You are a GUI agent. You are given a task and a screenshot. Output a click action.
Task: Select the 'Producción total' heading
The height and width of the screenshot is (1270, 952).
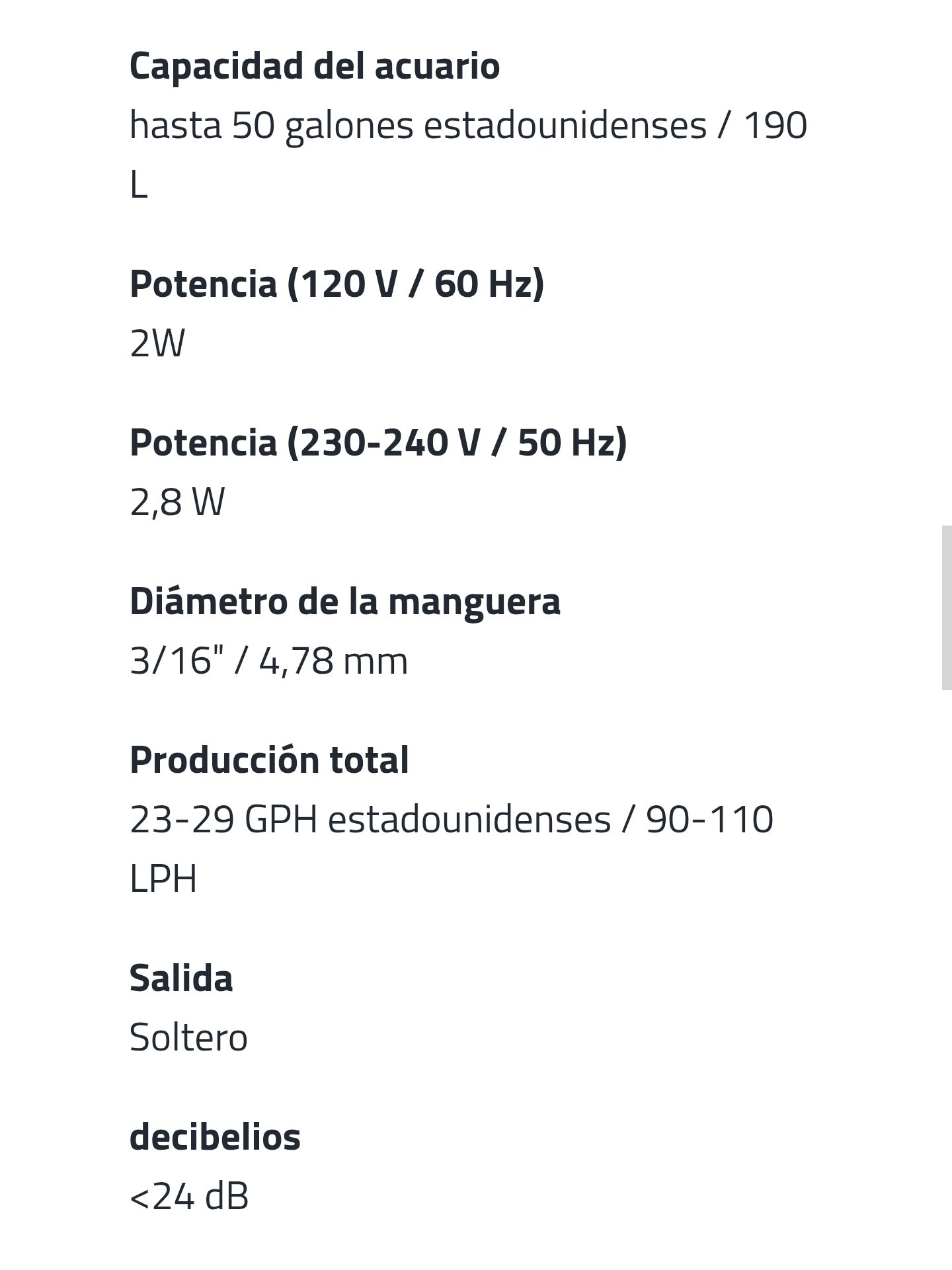269,760
